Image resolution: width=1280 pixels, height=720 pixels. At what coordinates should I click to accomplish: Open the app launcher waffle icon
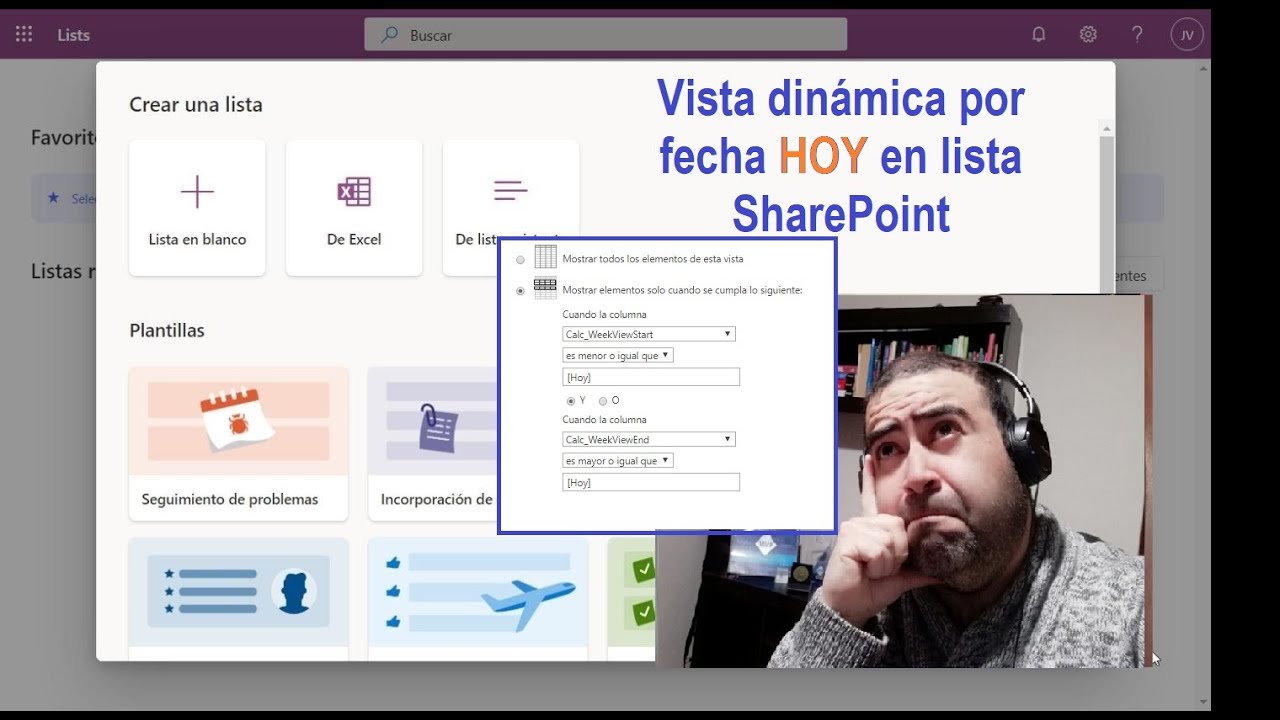coord(24,34)
